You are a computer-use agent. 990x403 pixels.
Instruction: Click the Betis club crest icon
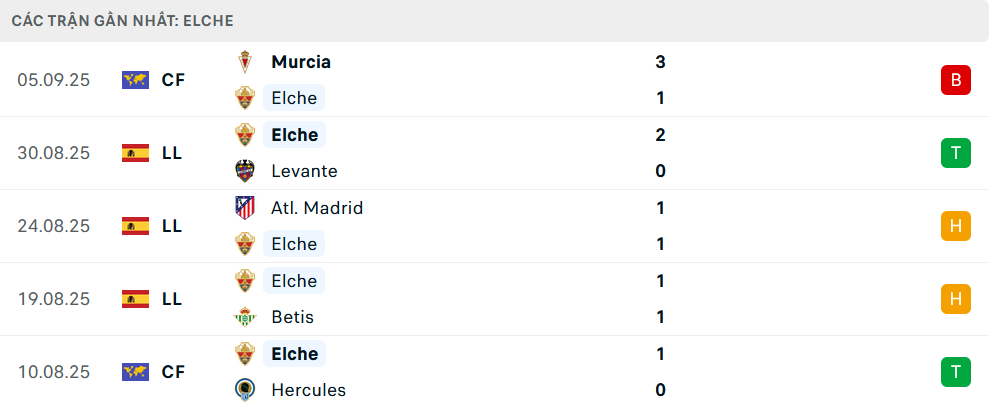click(245, 317)
